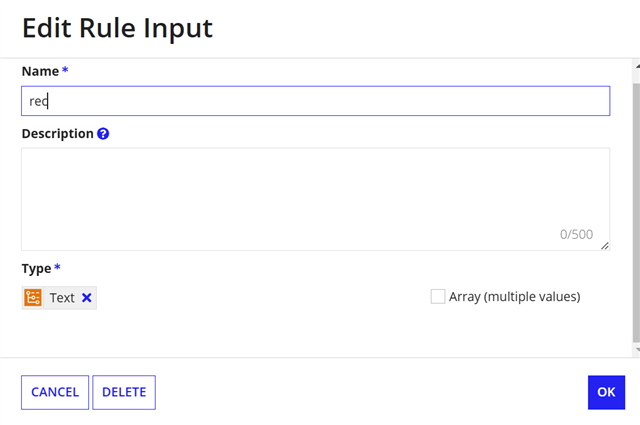Confirm the rule input with OK
640x425 pixels.
click(606, 392)
